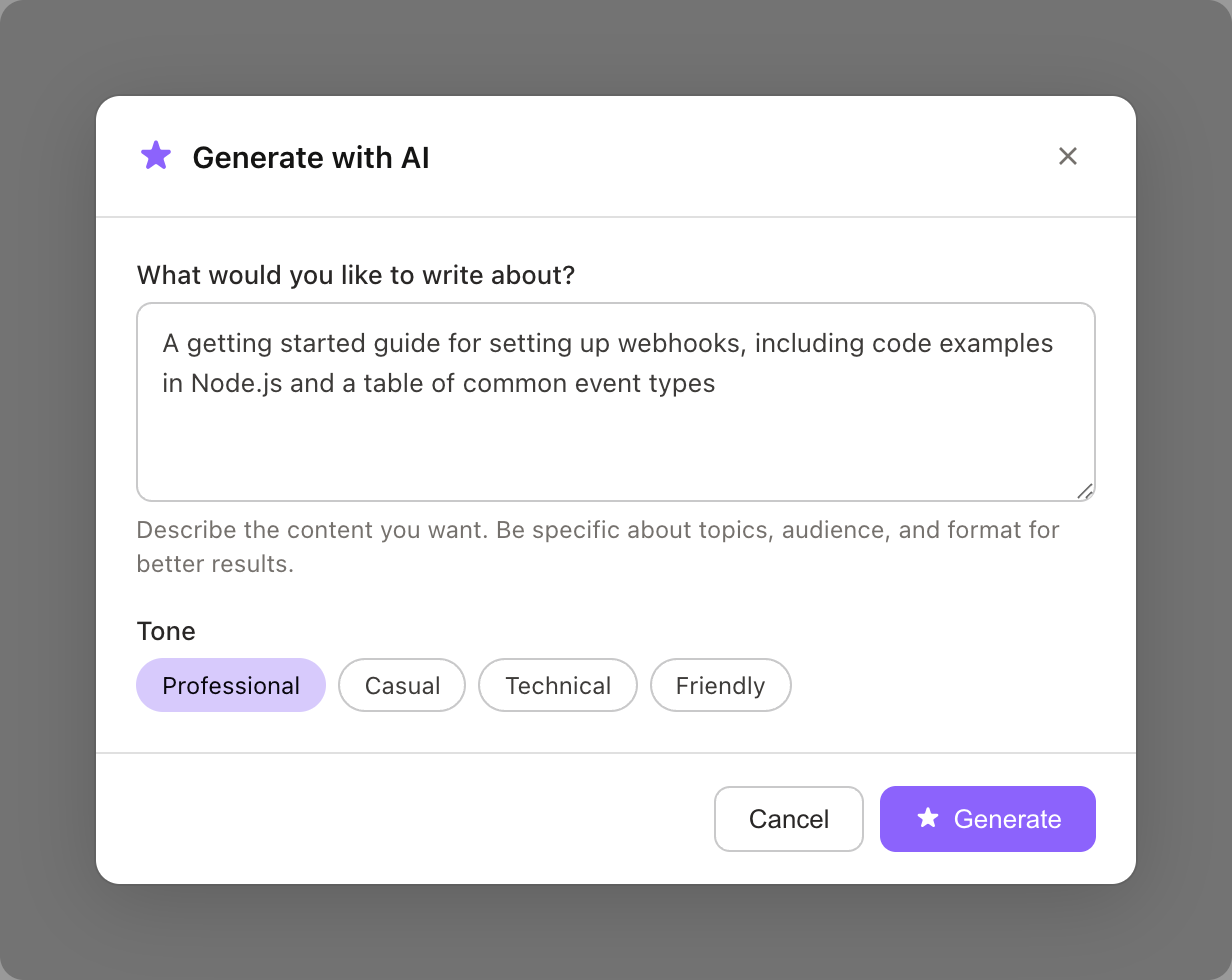Click the helper text below the text area
The width and height of the screenshot is (1232, 980).
coord(598,546)
